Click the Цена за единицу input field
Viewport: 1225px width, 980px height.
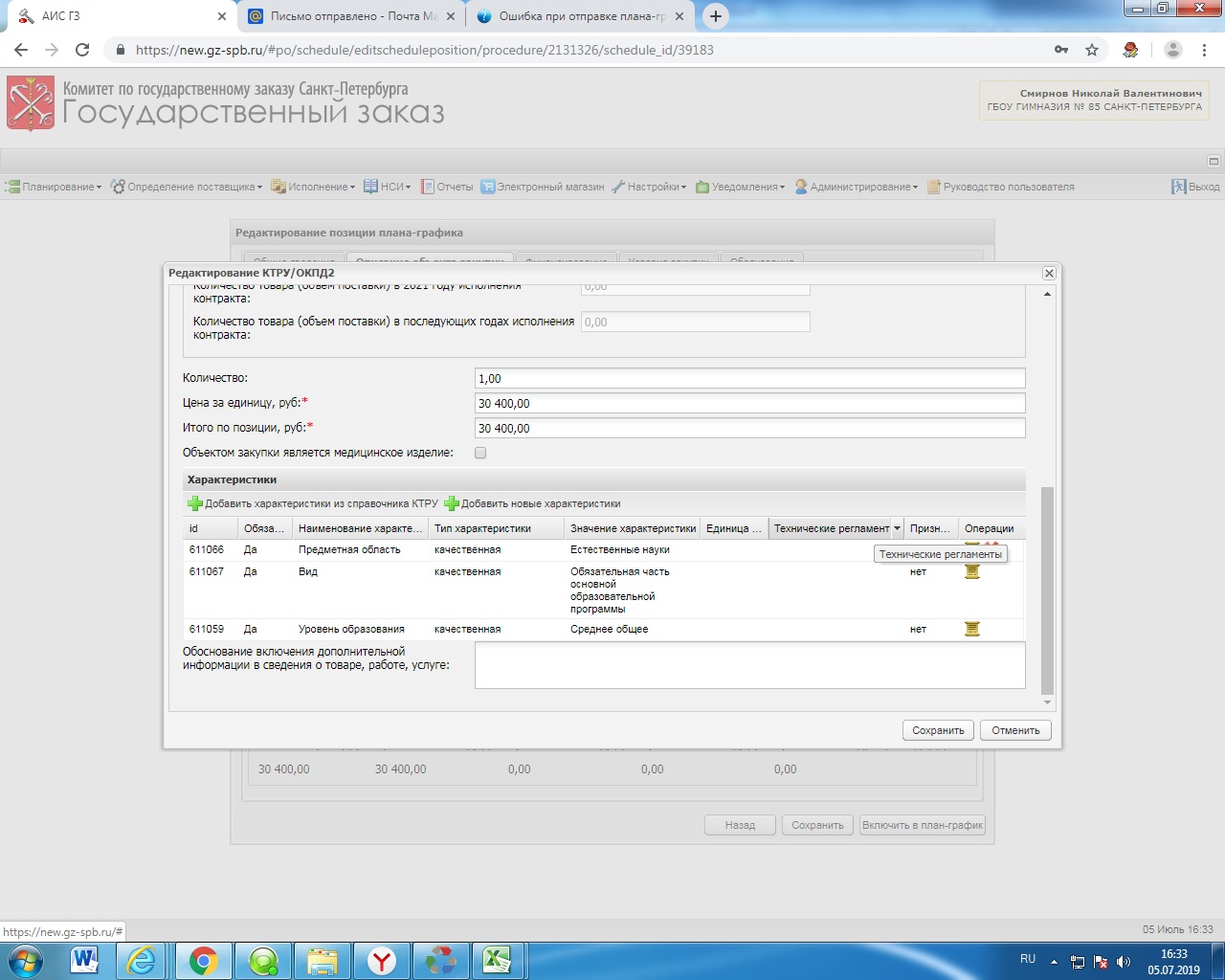point(749,404)
